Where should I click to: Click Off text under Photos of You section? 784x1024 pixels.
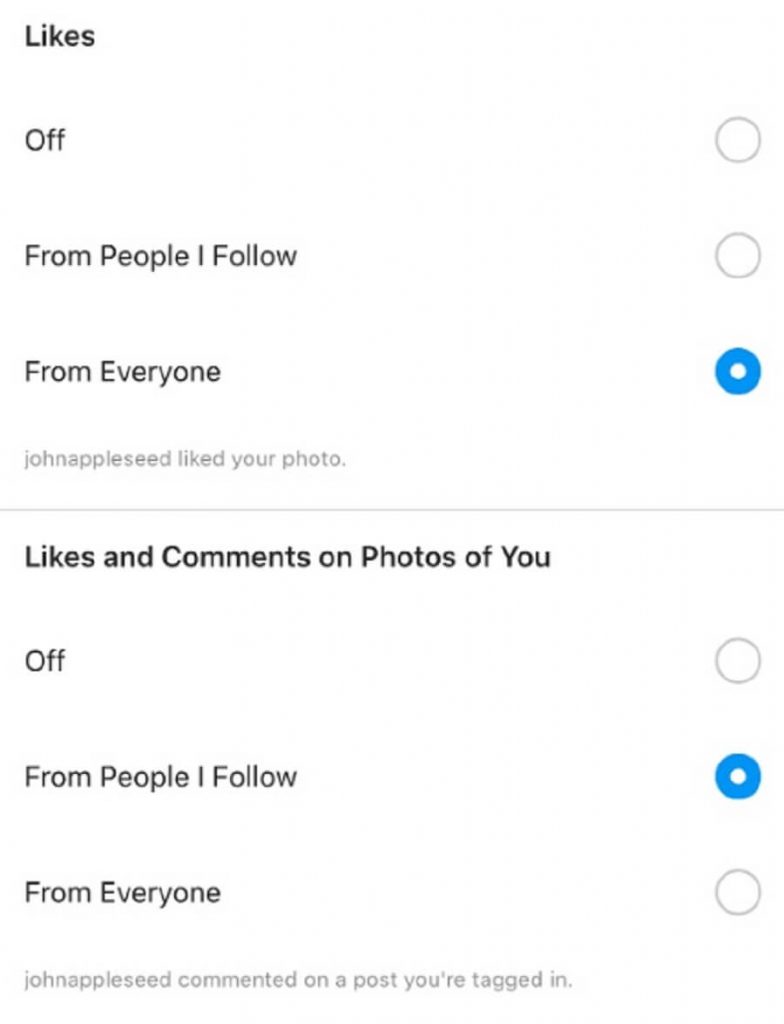click(44, 661)
